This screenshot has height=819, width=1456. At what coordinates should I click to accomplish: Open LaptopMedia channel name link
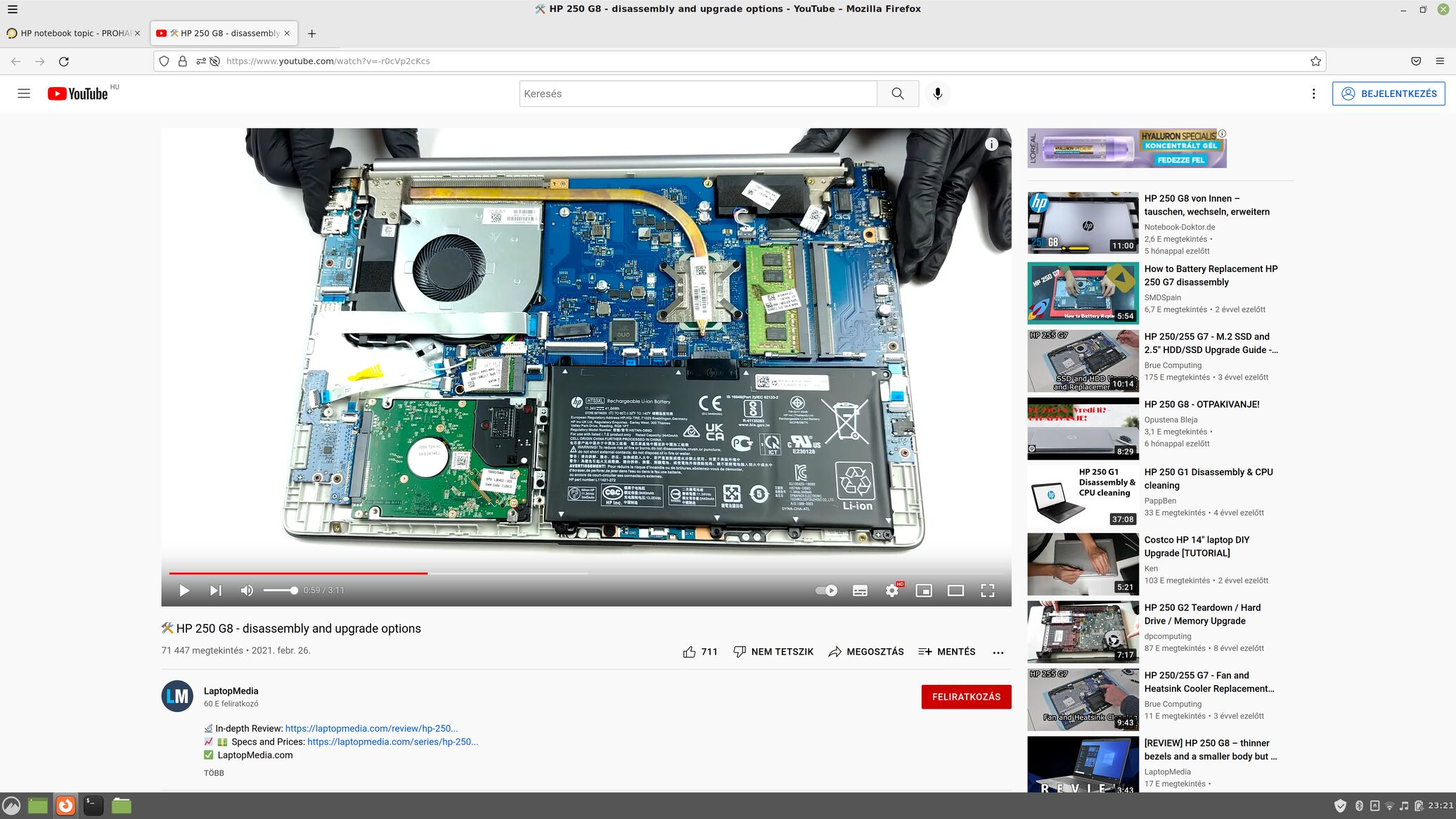coord(231,691)
